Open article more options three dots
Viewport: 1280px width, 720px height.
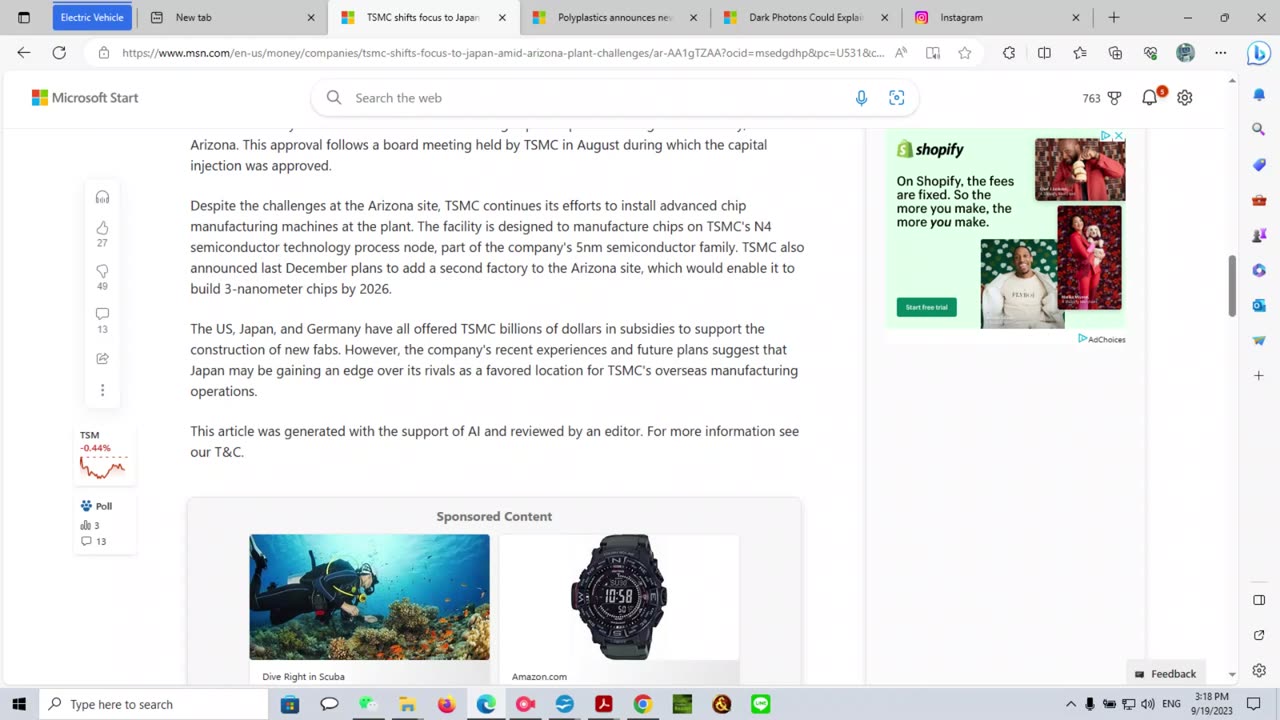[102, 390]
